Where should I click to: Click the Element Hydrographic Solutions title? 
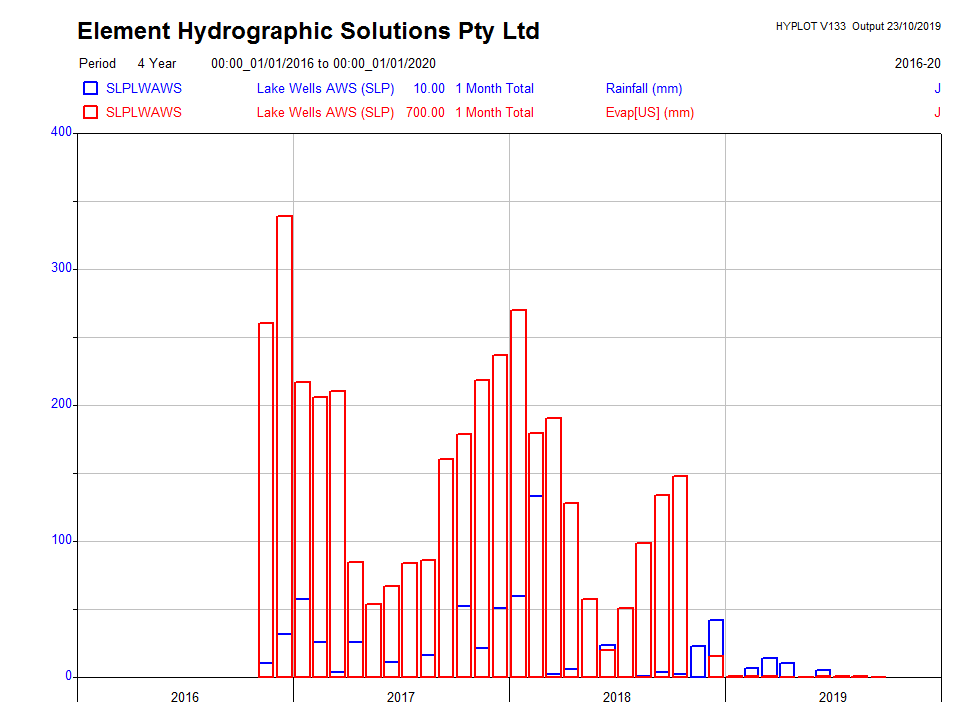point(308,31)
